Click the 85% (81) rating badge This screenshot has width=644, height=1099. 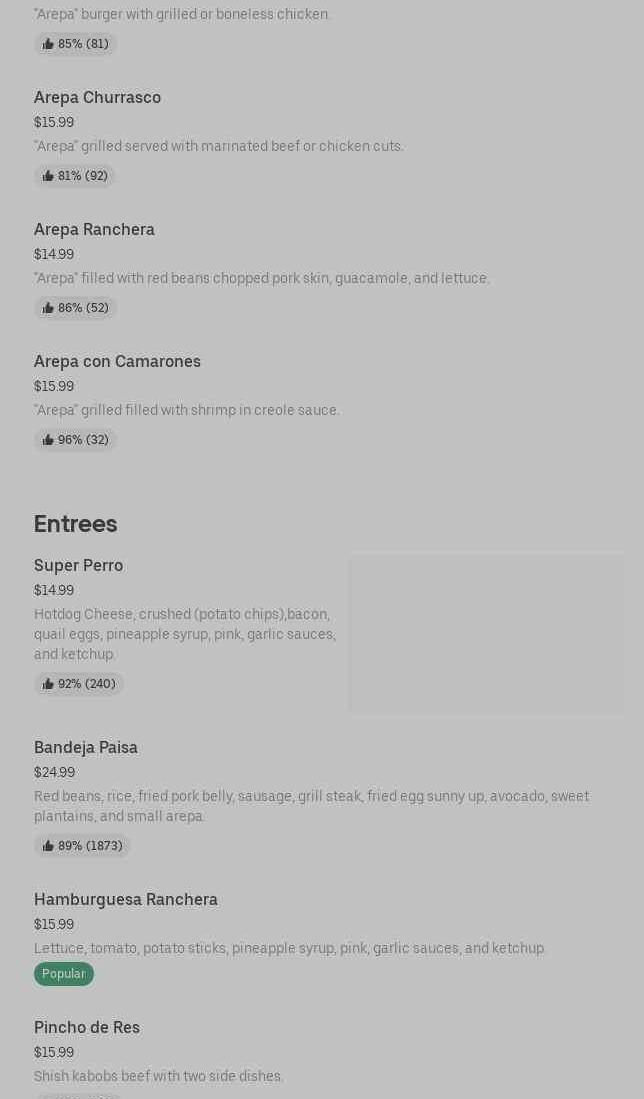pos(76,44)
